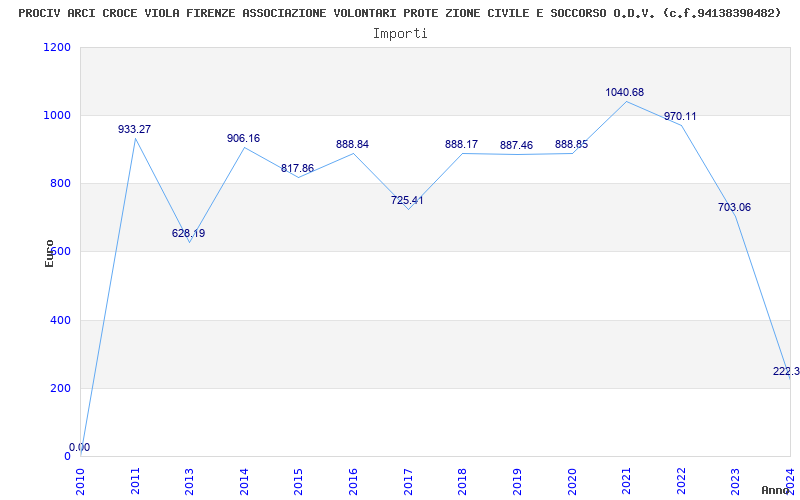Click the chart title mentioning PROCIV ARCI CROCE VIOLA
The image size is (800, 500).
pyautogui.click(x=399, y=14)
